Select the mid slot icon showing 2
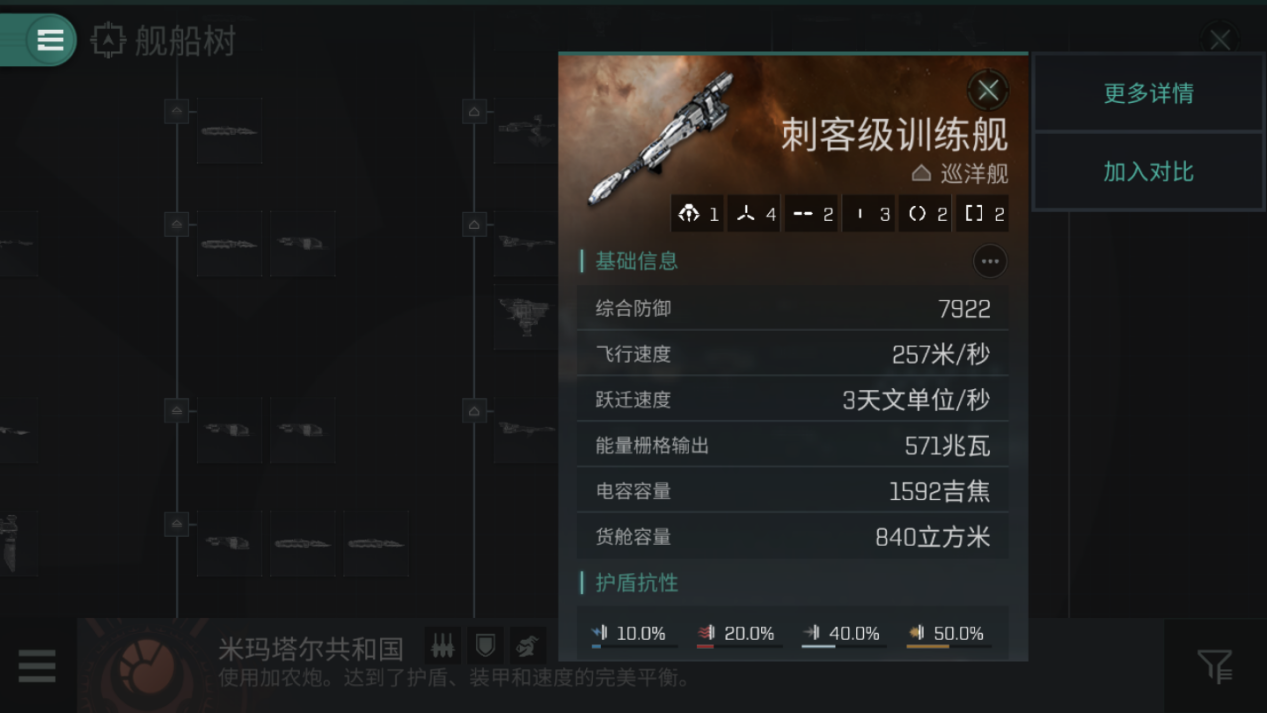1267x713 pixels. click(x=812, y=213)
